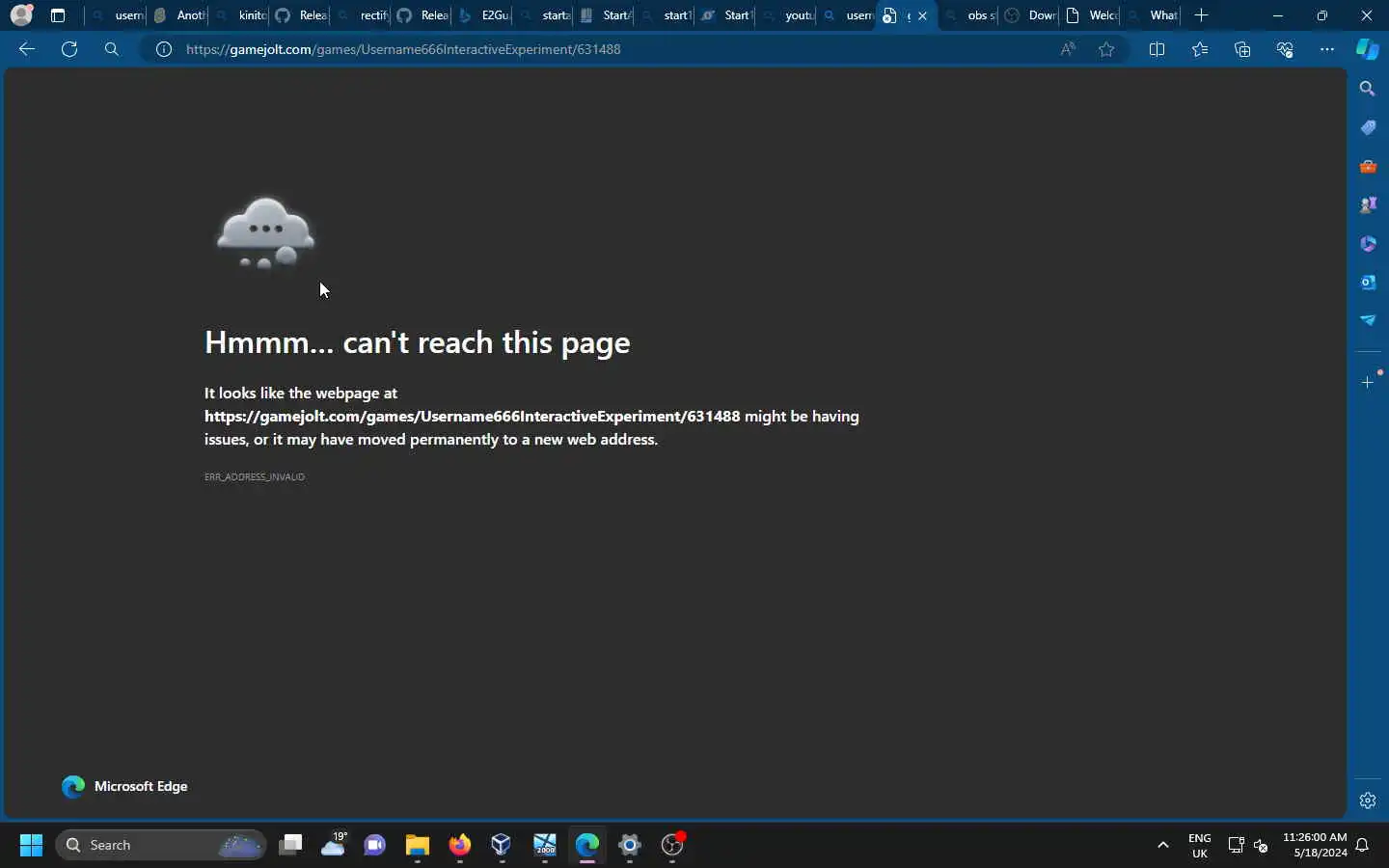The width and height of the screenshot is (1389, 868).
Task: Open the Favorites list button
Action: [x=1200, y=49]
